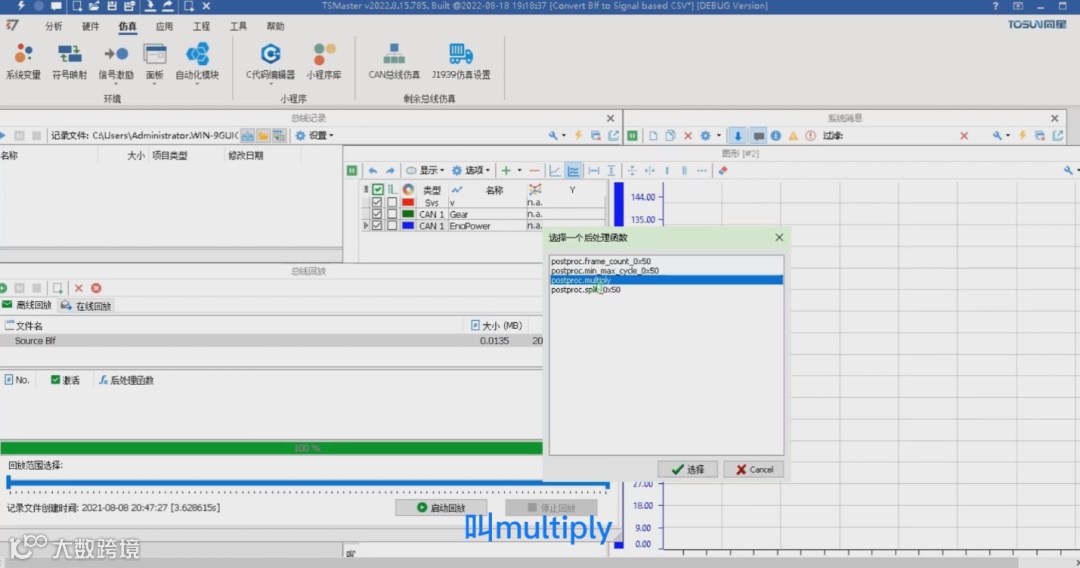
Task: Select postproc.frame_count_0x50 entry
Action: [x=667, y=261]
